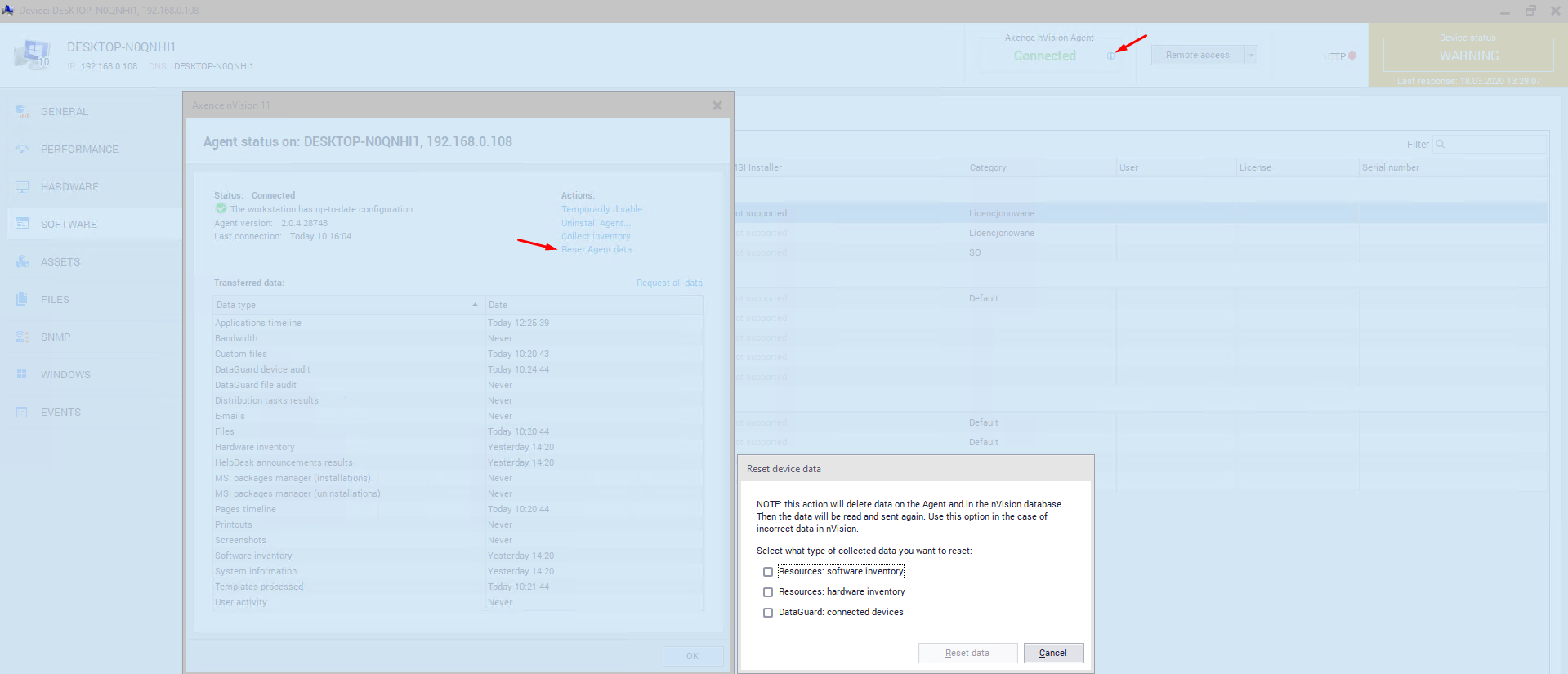
Task: Expand the Remote access dropdown arrow
Action: (1251, 55)
